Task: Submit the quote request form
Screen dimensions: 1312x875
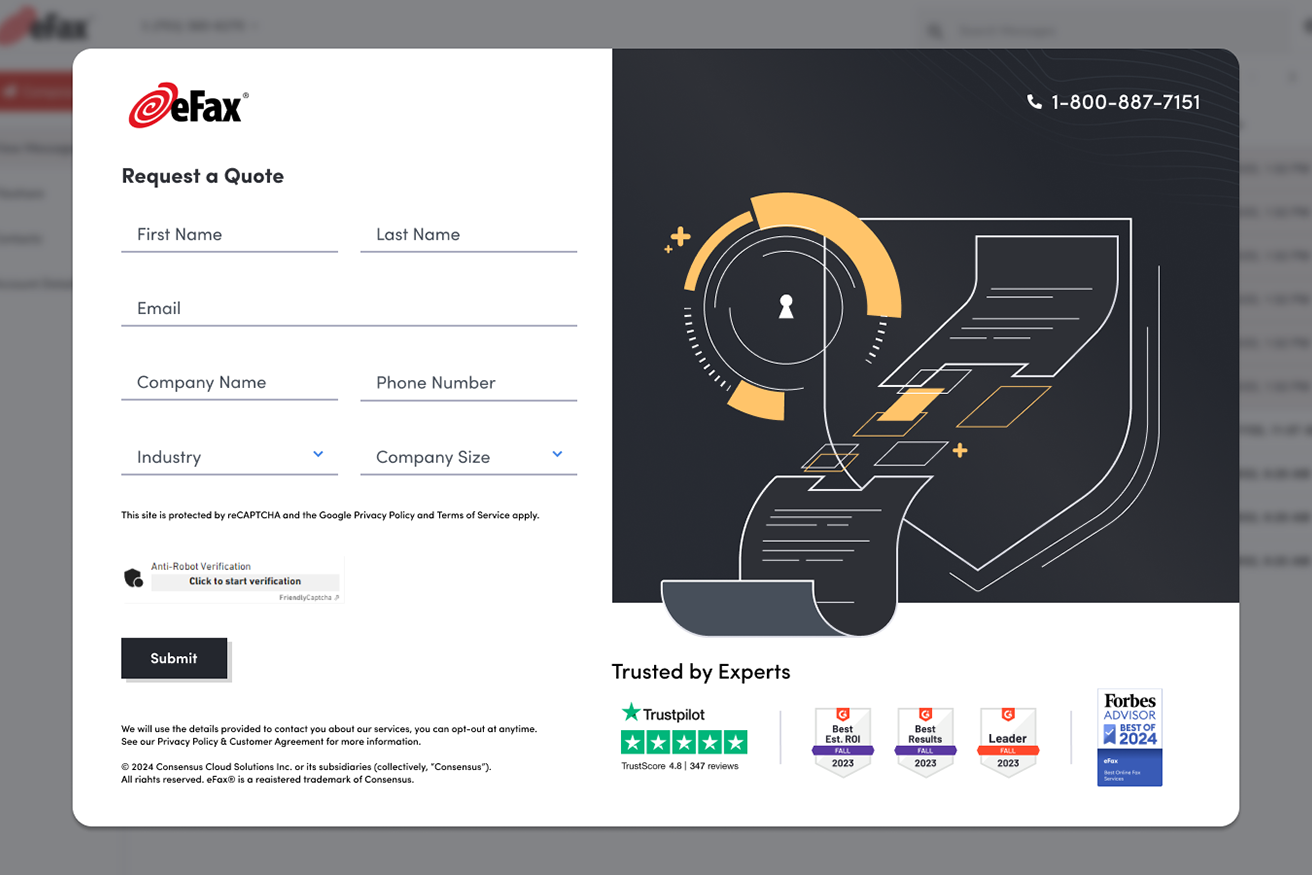Action: coord(174,658)
